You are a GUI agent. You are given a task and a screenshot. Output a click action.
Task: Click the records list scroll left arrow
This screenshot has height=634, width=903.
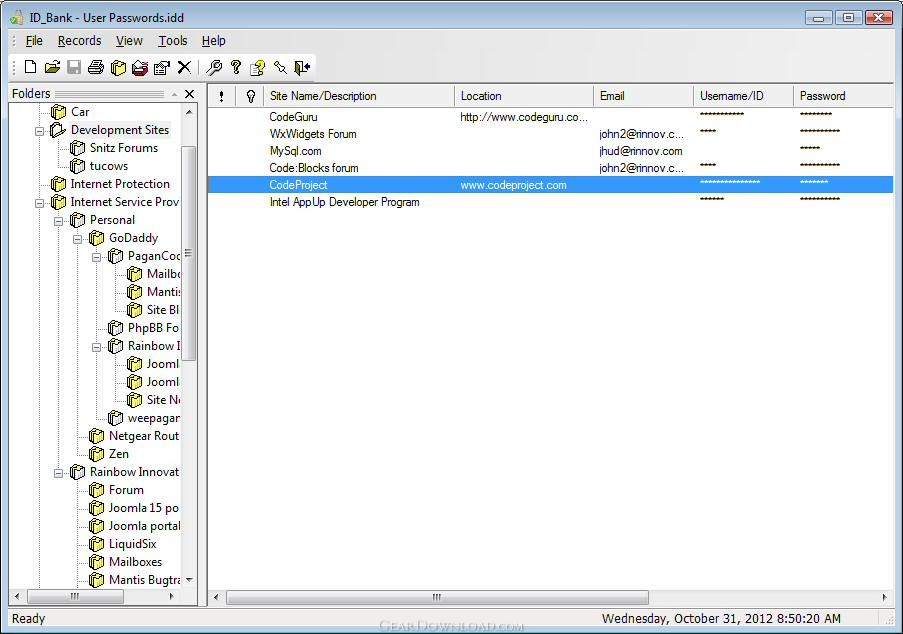tap(216, 597)
